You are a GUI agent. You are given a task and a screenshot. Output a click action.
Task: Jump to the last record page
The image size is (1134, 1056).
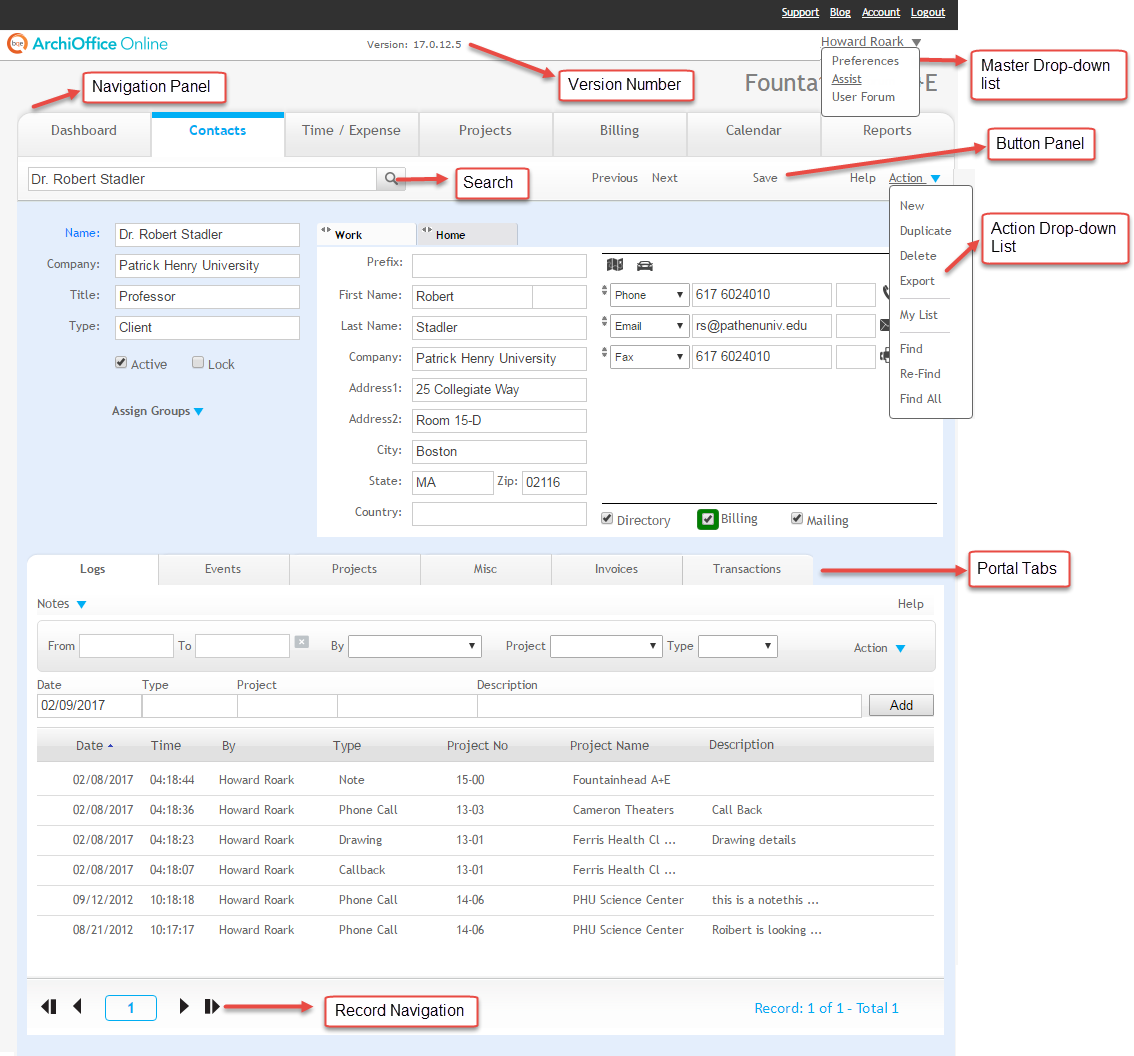tap(212, 1006)
